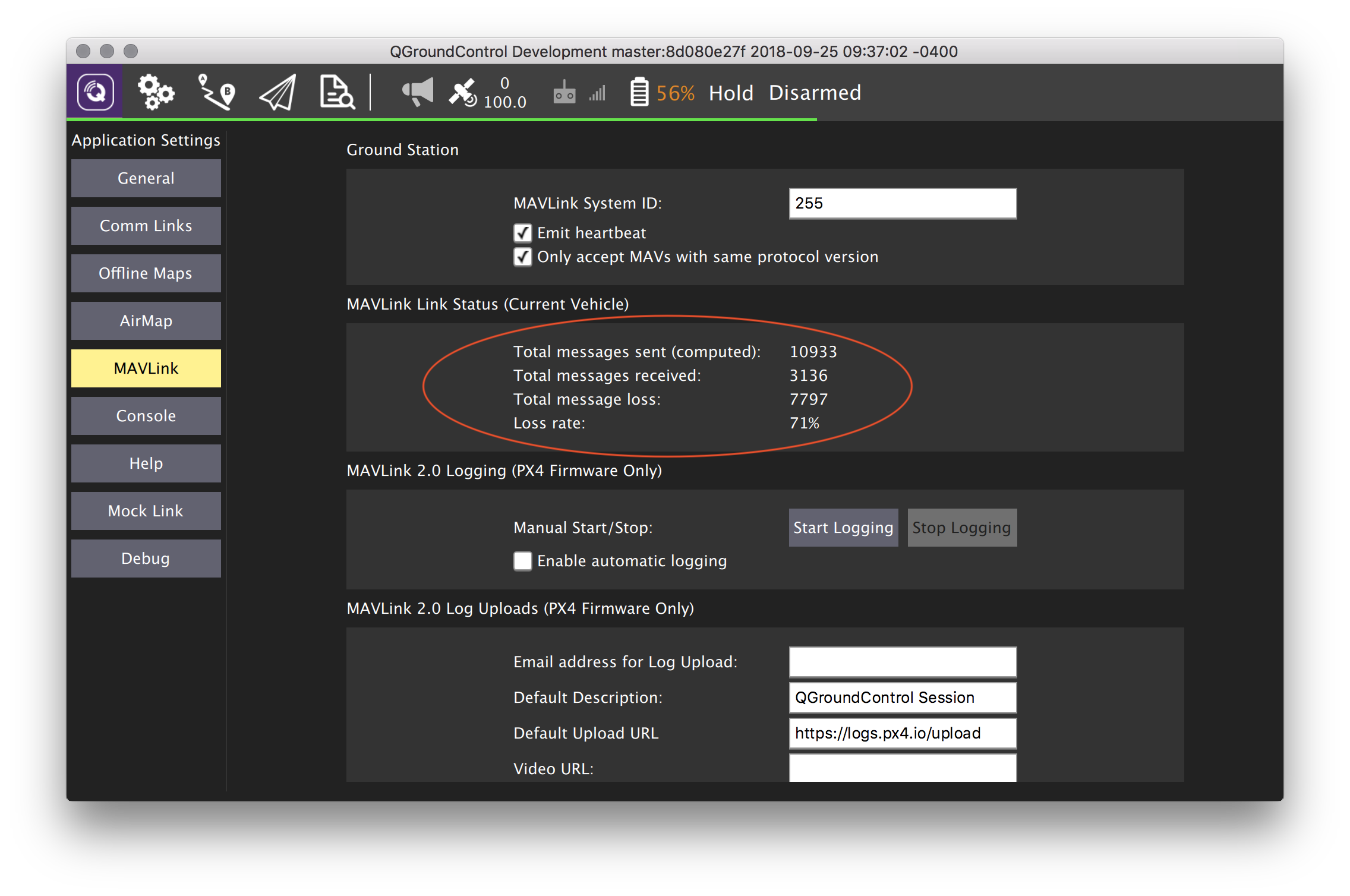The width and height of the screenshot is (1350, 896).
Task: Click the Disarmed status indicator
Action: pyautogui.click(x=815, y=92)
